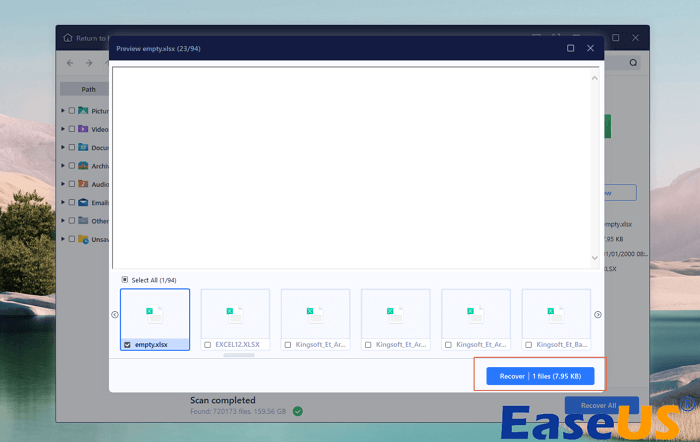
Task: Click the preview pane scroll-up arrow
Action: [595, 78]
